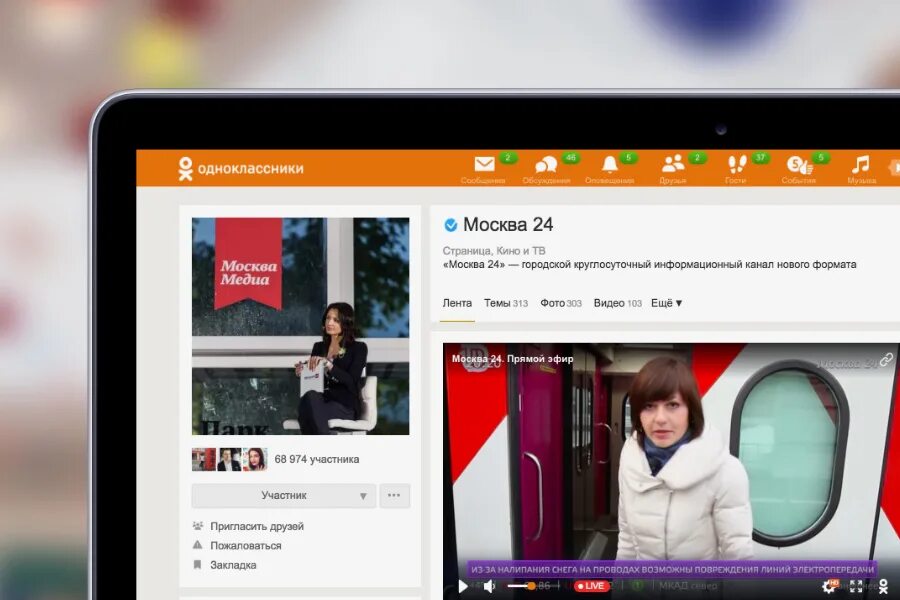
Task: Expand the Участник membership dropdown
Action: pyautogui.click(x=284, y=496)
